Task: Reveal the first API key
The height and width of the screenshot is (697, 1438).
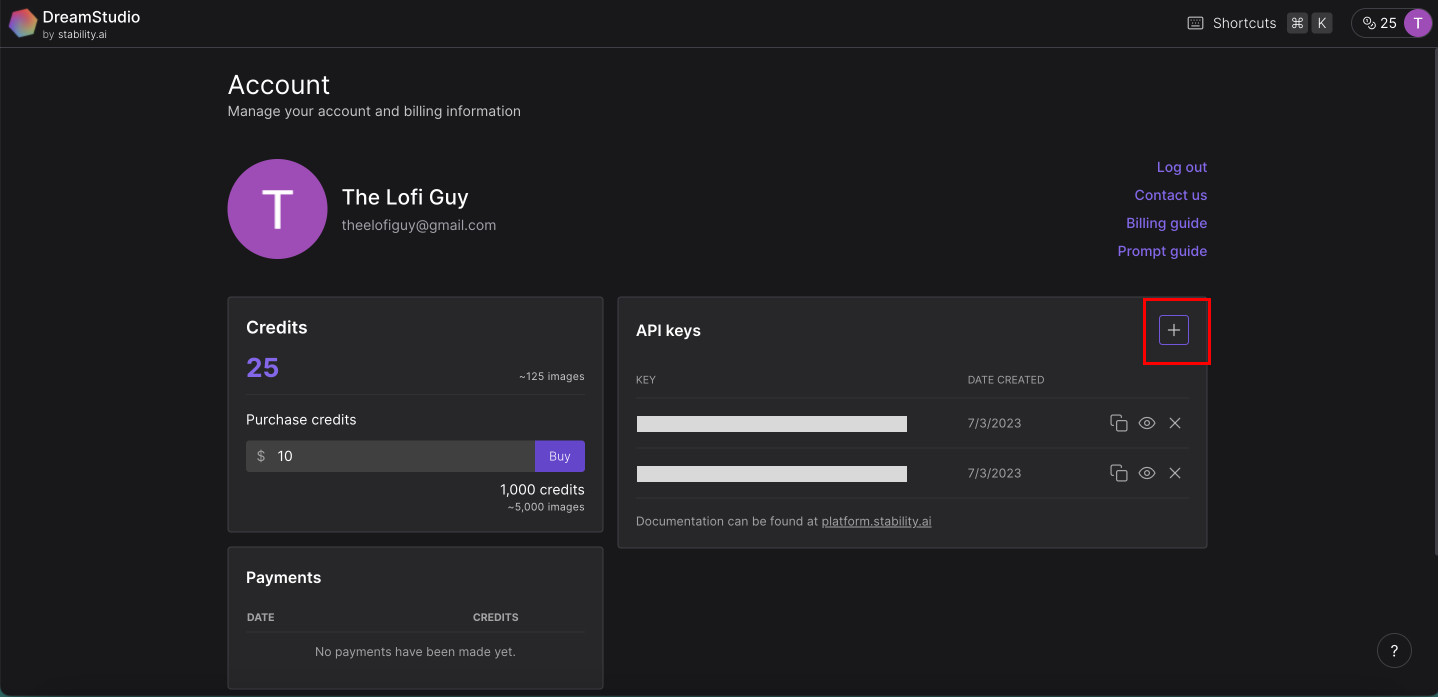Action: coord(1147,423)
